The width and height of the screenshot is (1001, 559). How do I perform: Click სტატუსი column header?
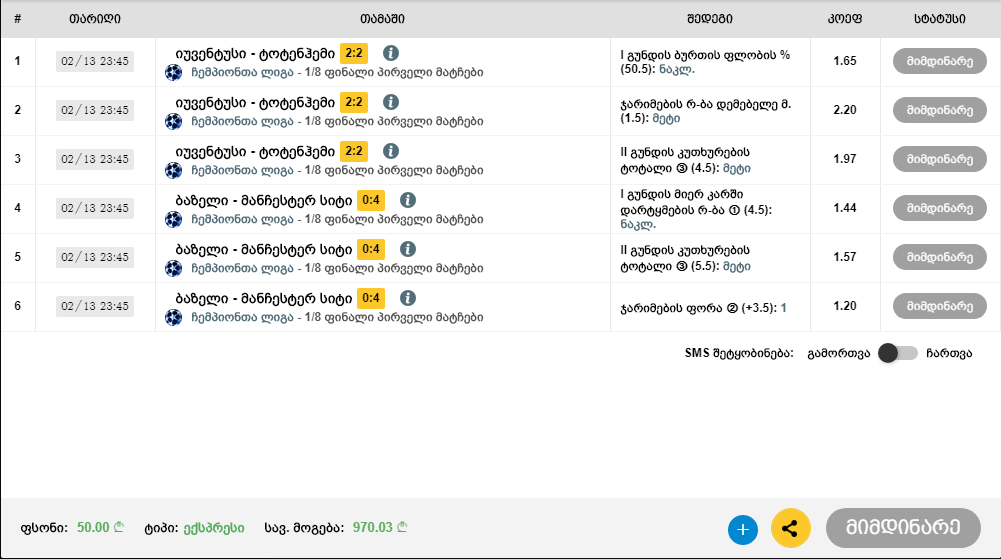coord(940,19)
